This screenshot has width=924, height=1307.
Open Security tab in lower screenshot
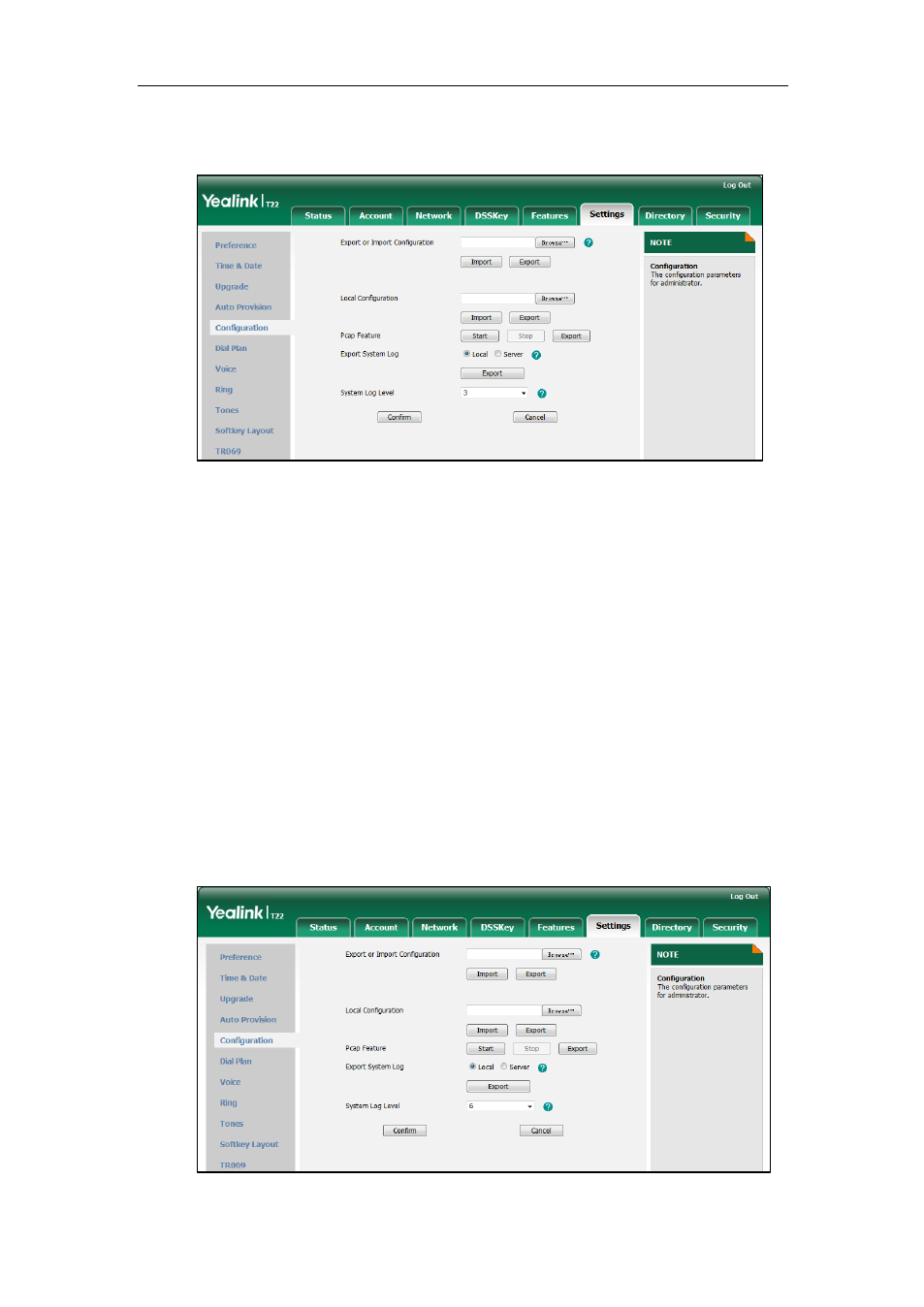[730, 928]
